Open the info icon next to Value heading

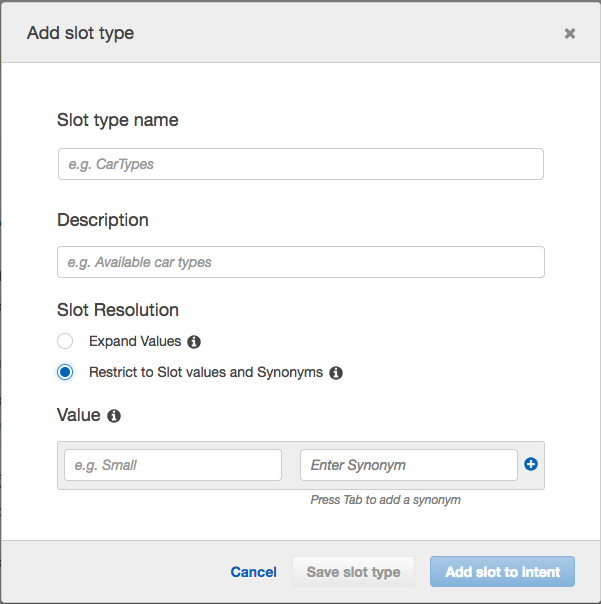coord(114,415)
